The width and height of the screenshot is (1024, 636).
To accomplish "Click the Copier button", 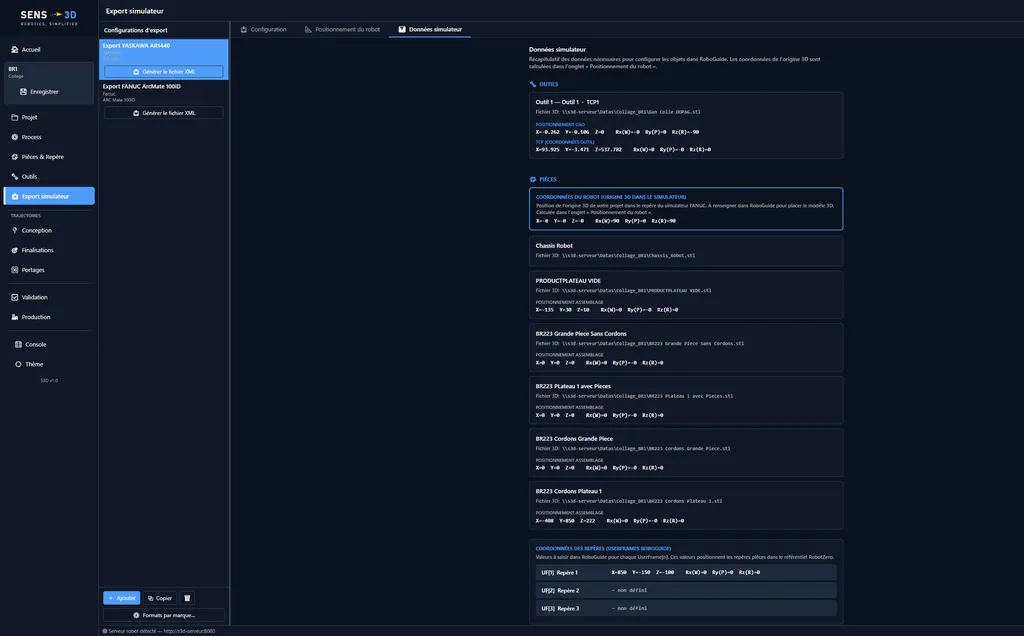I will [160, 598].
